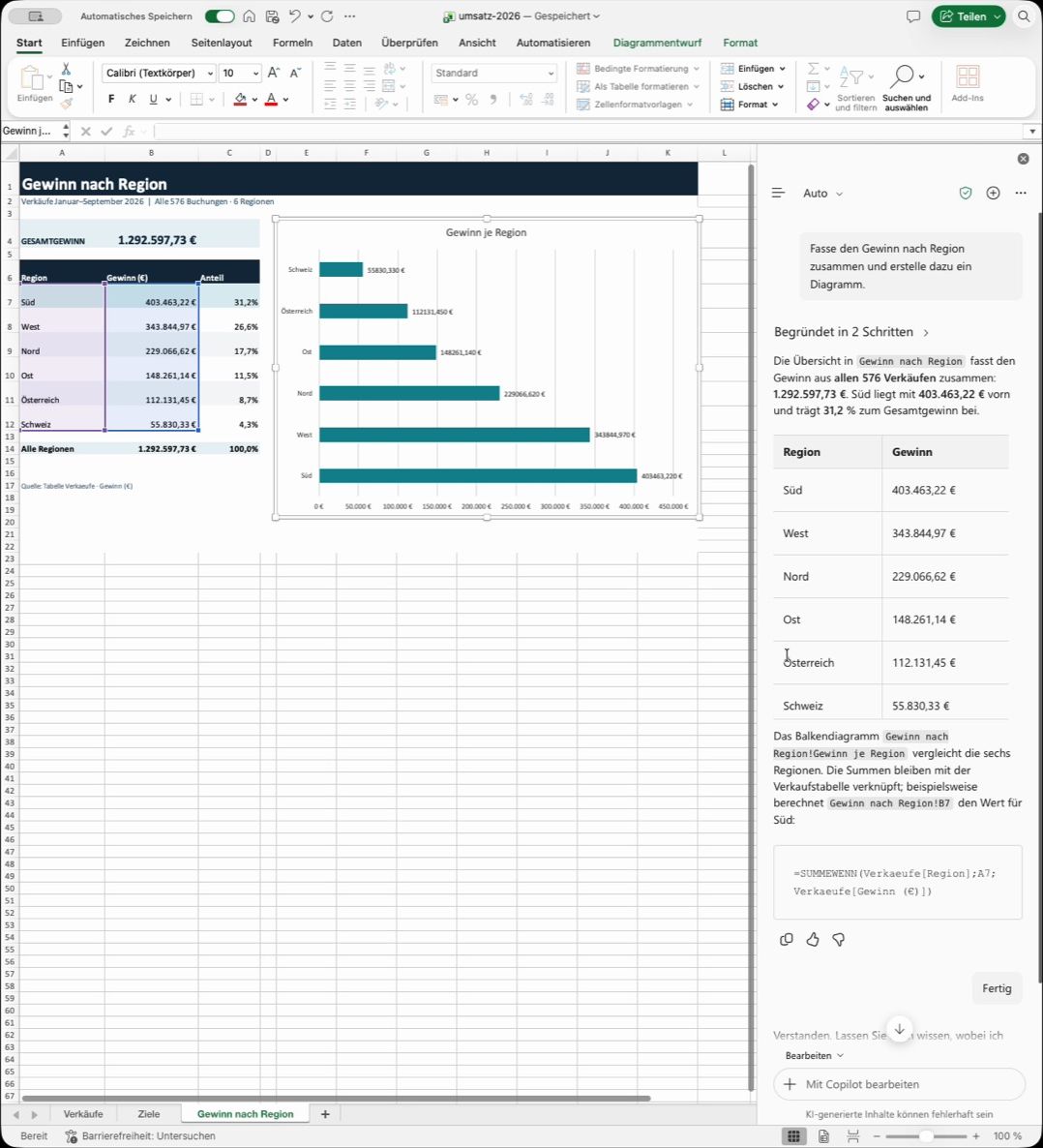Click the fill color bucket swatch
The height and width of the screenshot is (1148, 1043).
(240, 99)
